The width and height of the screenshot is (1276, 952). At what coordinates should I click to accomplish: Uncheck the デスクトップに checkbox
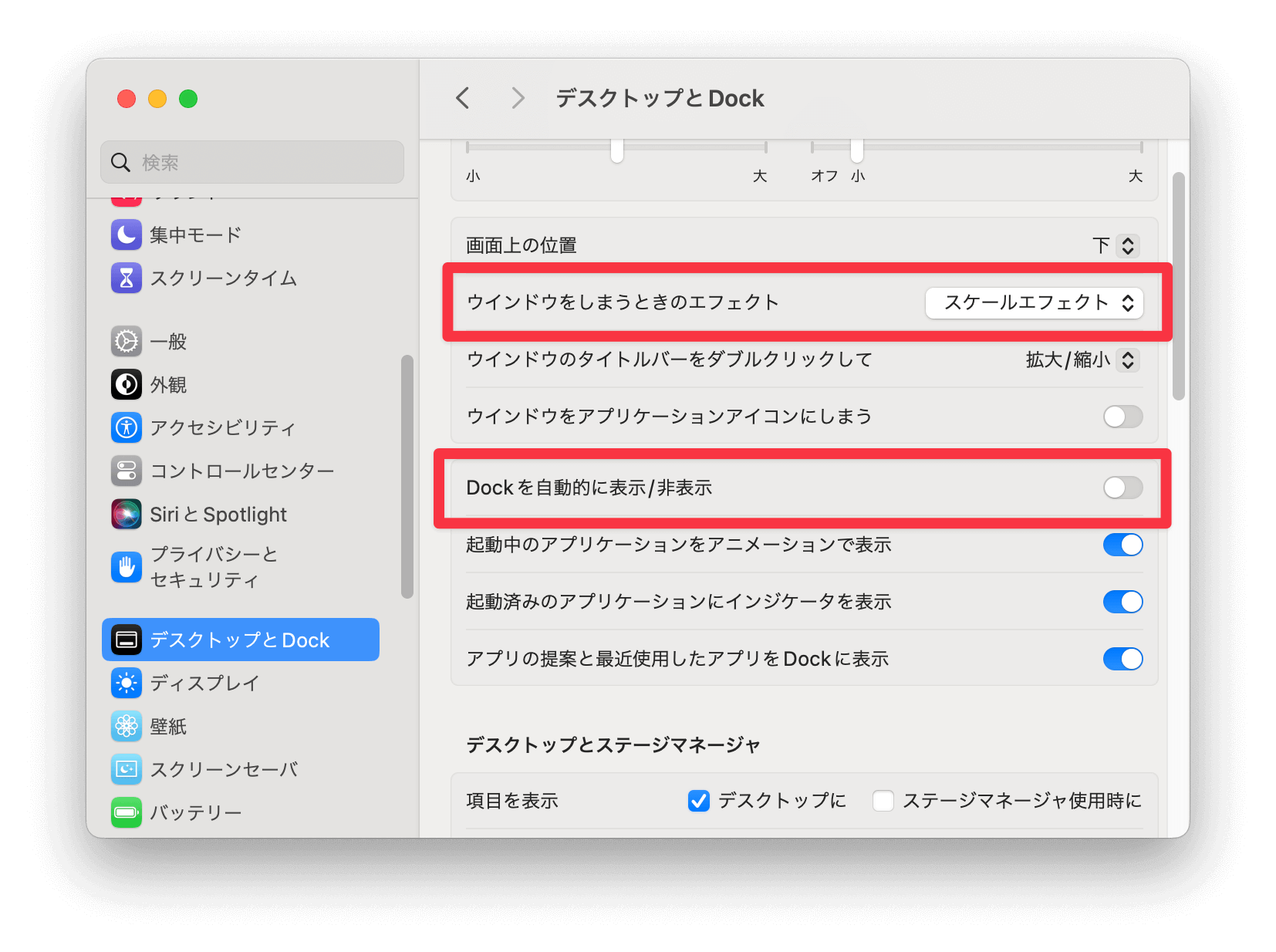(x=699, y=801)
